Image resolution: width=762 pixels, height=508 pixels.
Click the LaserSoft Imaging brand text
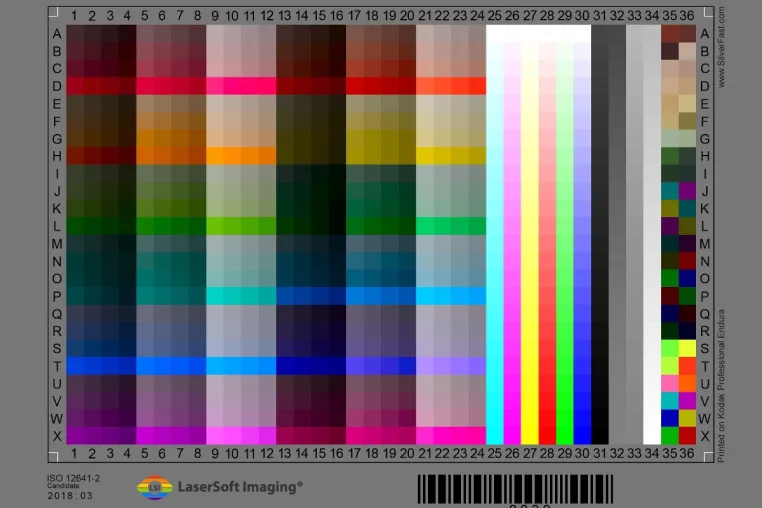[240, 487]
